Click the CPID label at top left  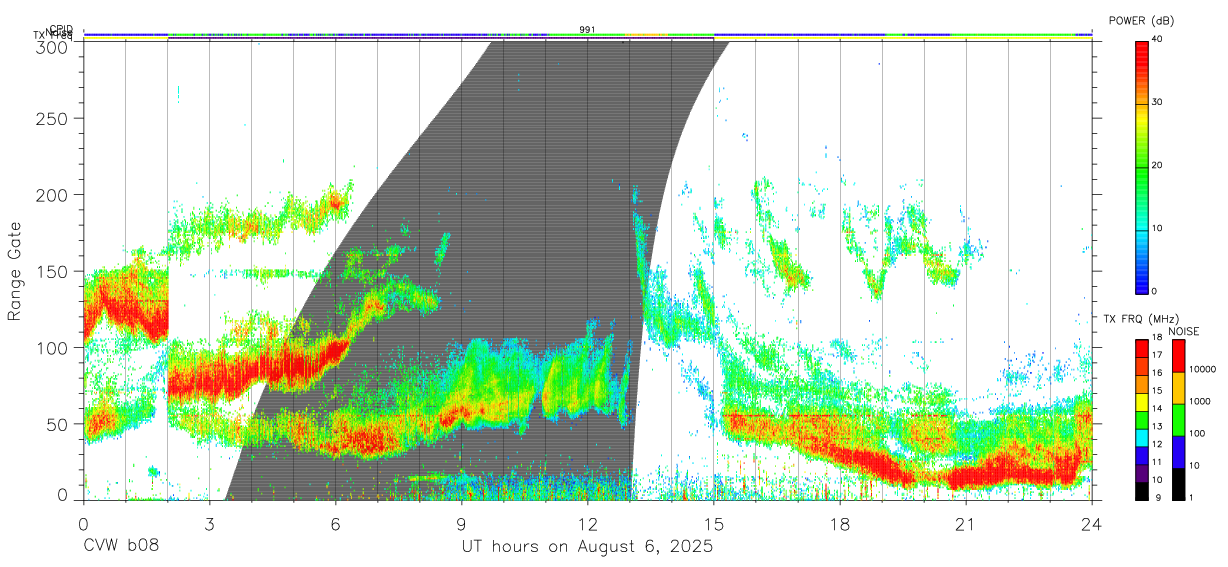61,29
